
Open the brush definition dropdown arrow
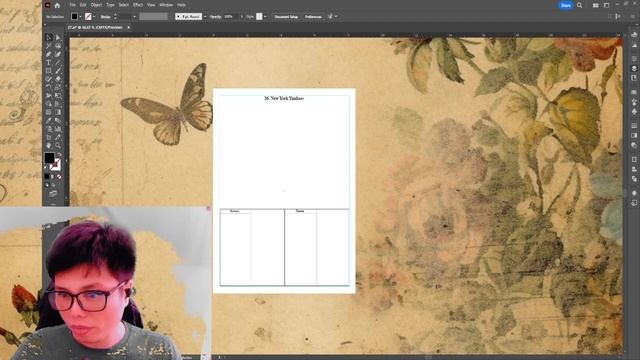click(x=205, y=17)
